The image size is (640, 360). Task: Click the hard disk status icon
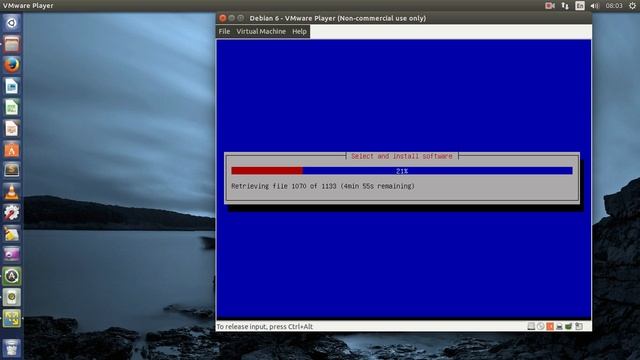[x=531, y=326]
